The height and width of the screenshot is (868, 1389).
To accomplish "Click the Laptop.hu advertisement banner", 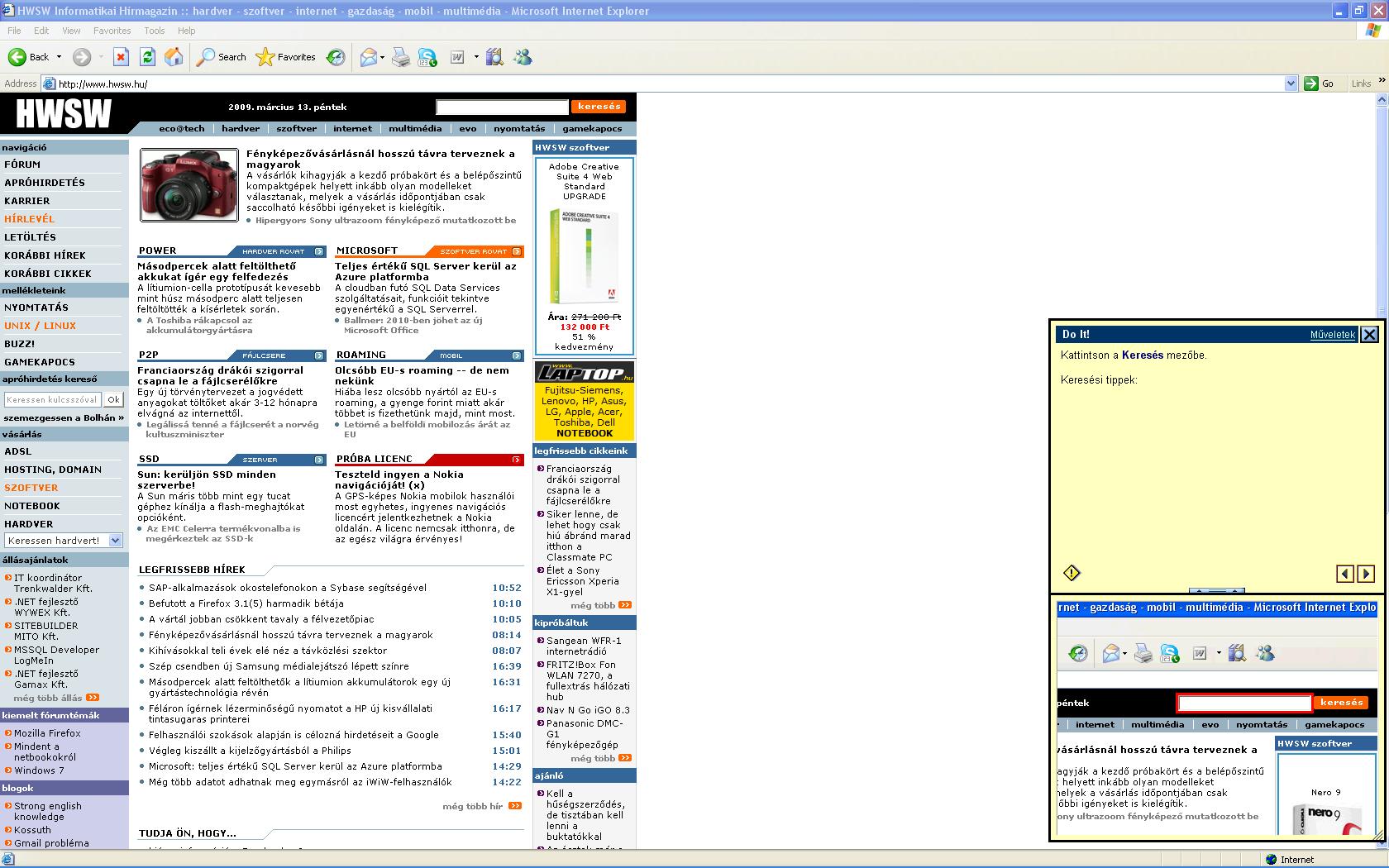I will tap(584, 401).
